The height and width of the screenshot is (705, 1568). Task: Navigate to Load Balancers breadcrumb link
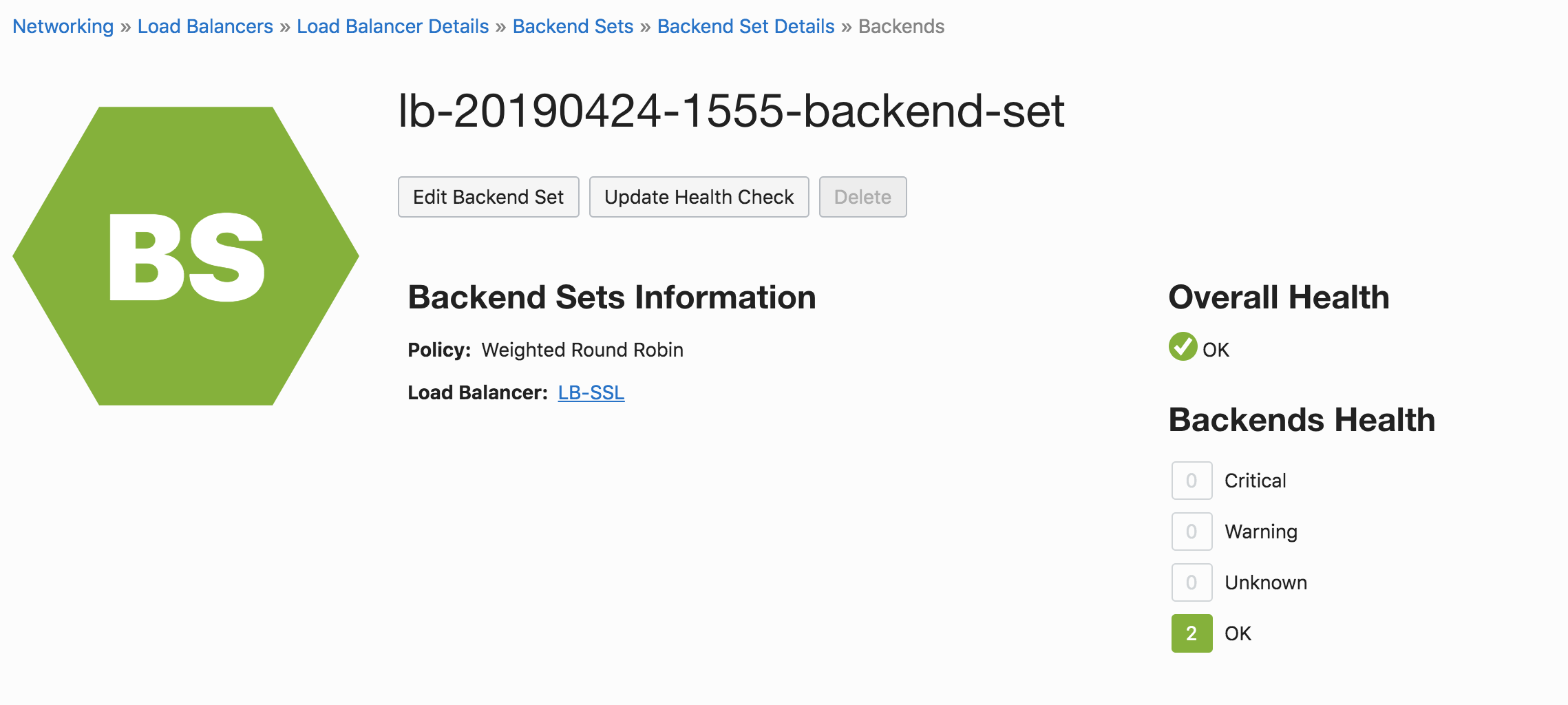(205, 26)
